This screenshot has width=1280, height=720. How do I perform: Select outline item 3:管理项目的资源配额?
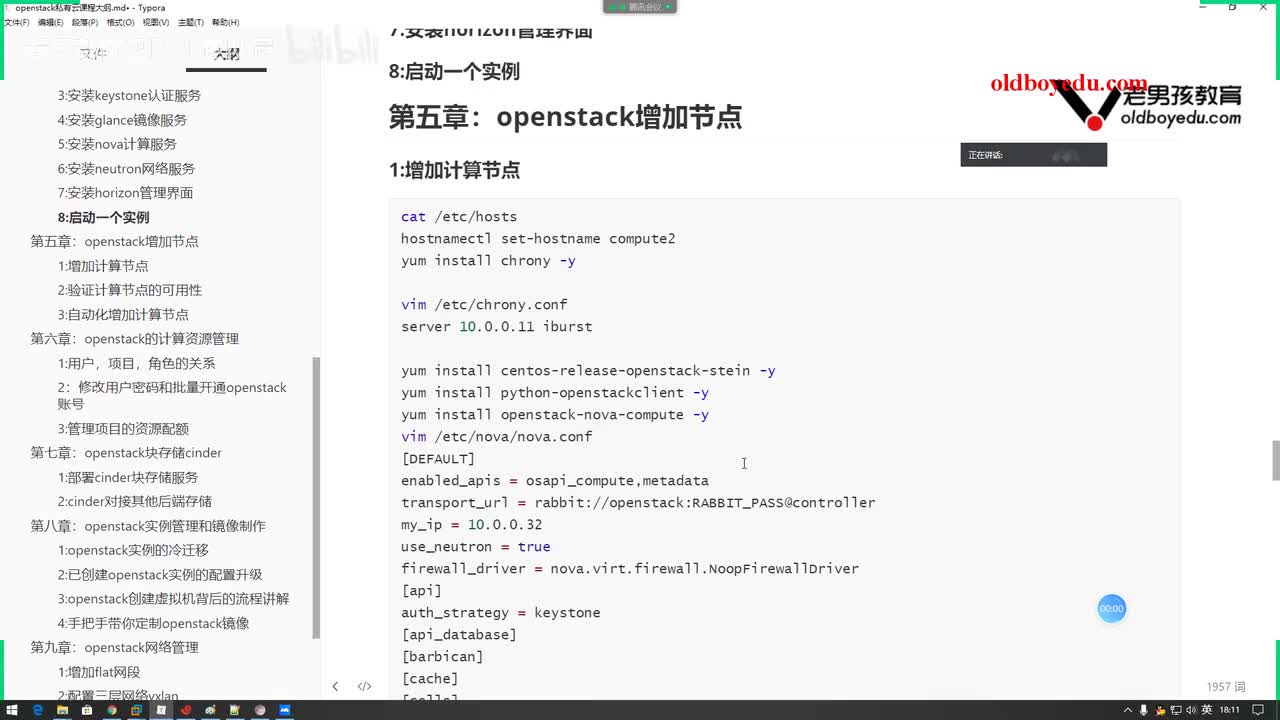123,429
